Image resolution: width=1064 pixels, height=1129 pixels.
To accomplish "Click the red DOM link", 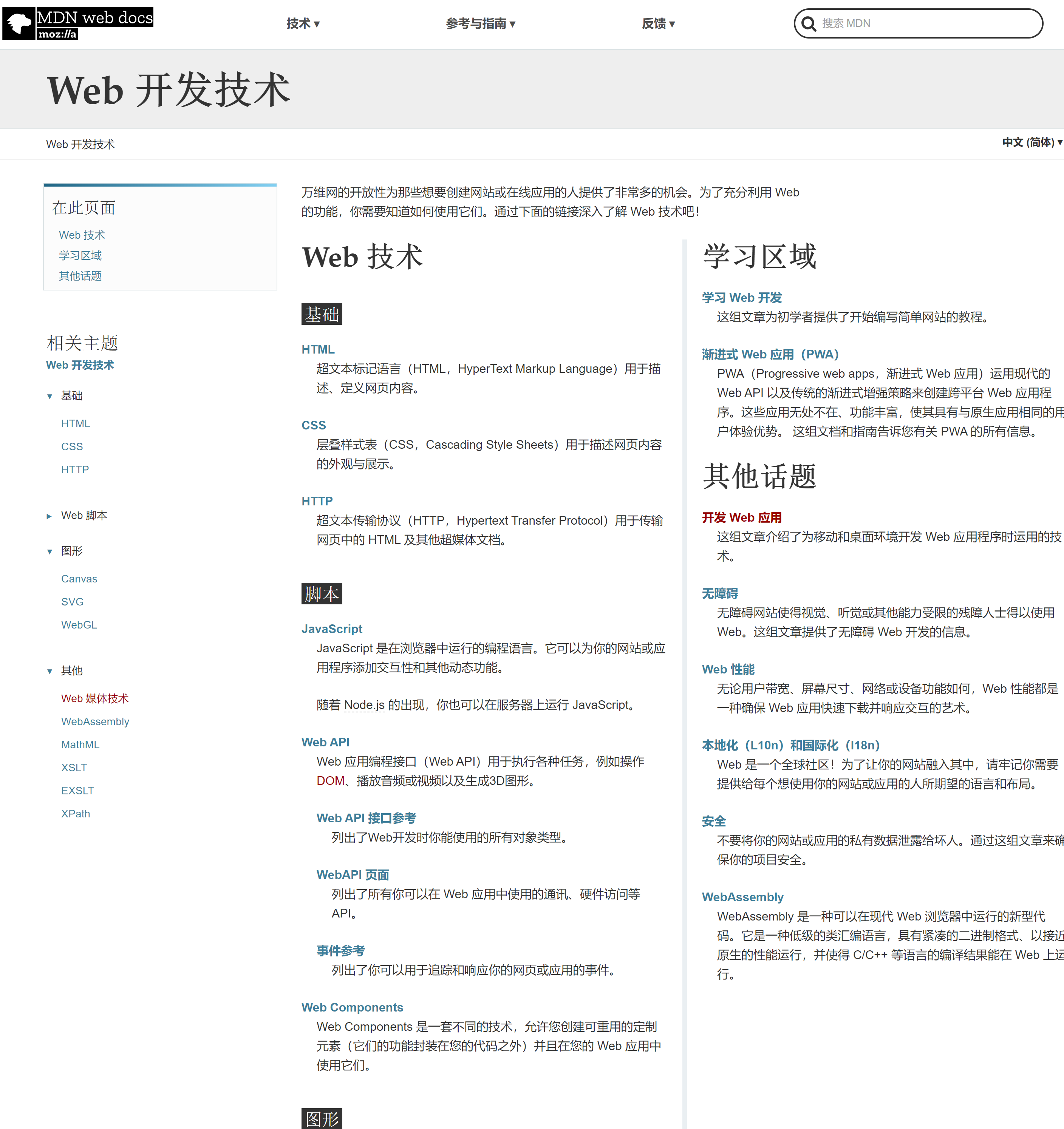I will [x=331, y=781].
